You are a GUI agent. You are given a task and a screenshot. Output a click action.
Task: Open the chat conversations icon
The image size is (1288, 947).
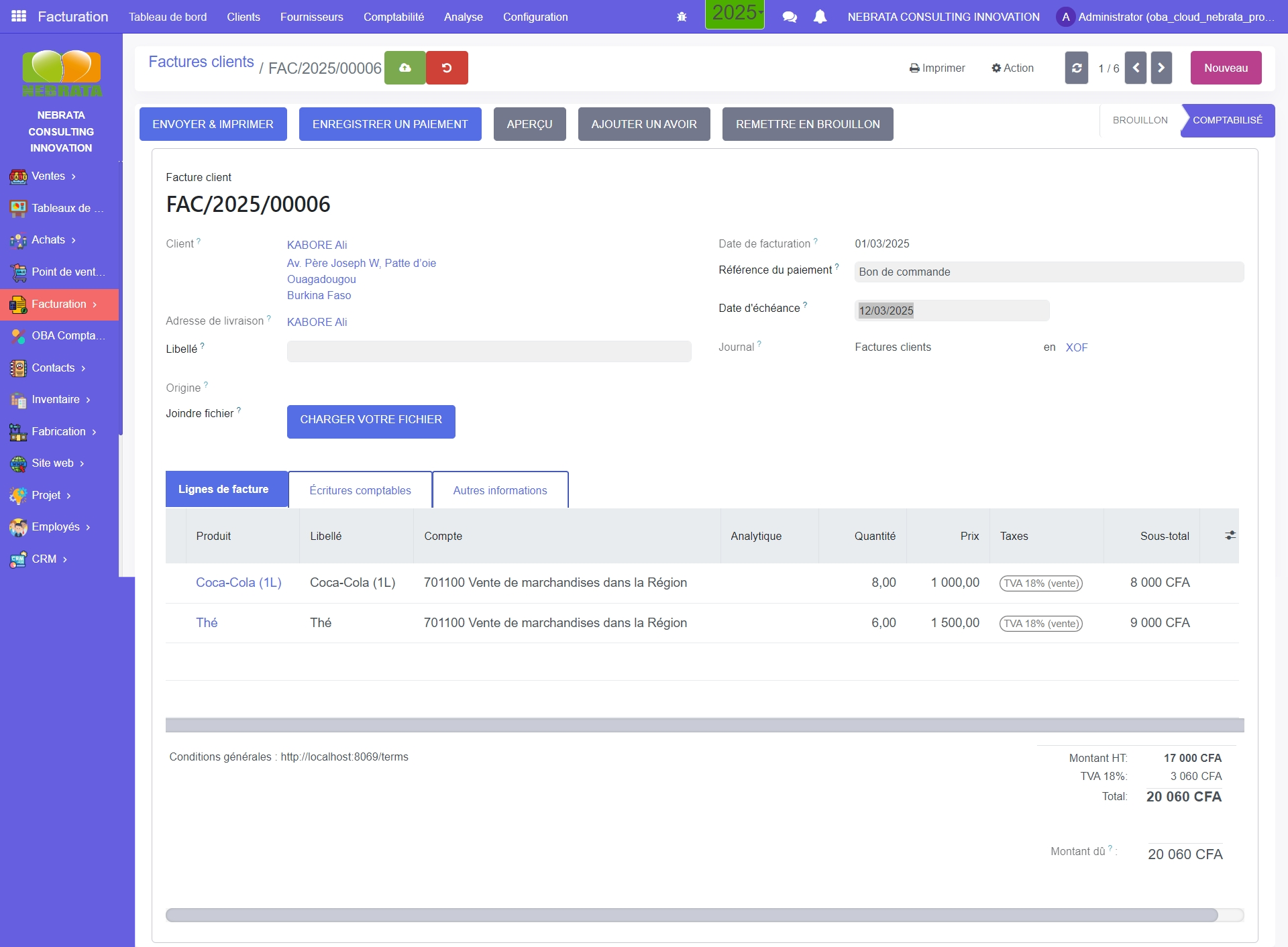click(790, 17)
